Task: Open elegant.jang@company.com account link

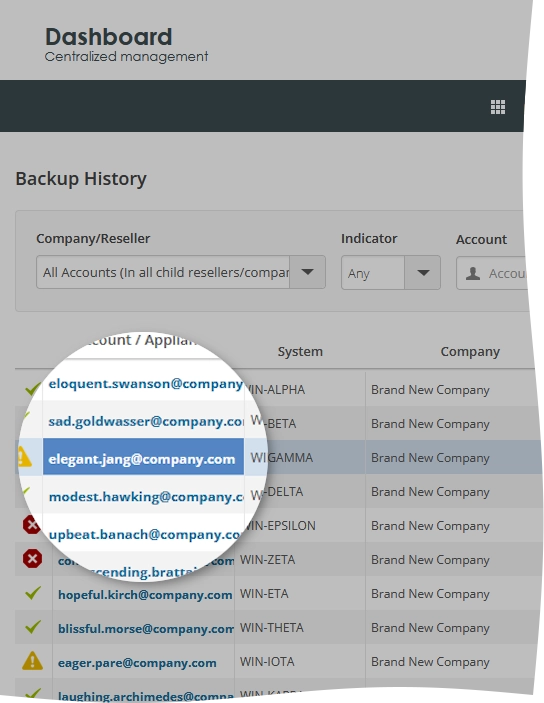Action: [x=142, y=459]
